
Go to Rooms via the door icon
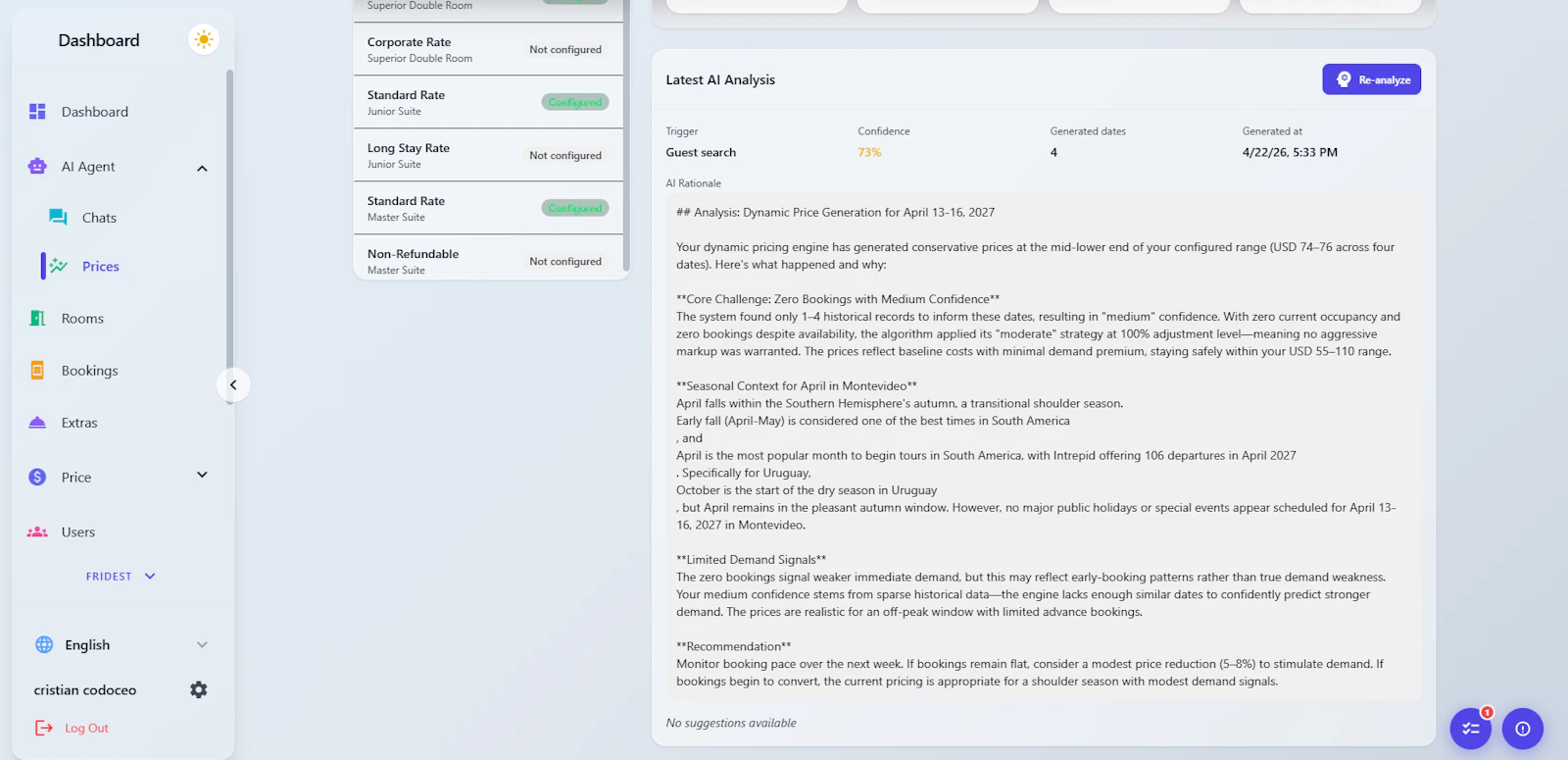[37, 319]
